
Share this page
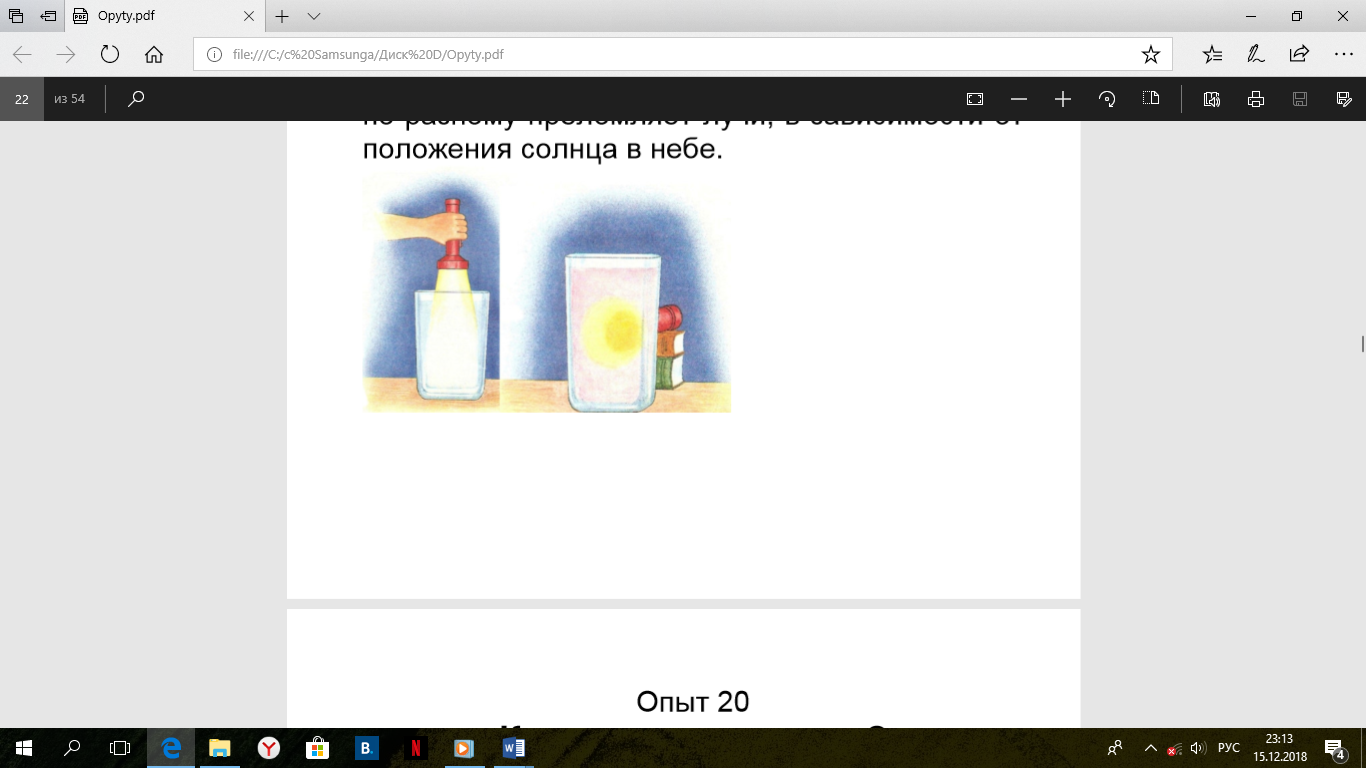tap(1299, 54)
